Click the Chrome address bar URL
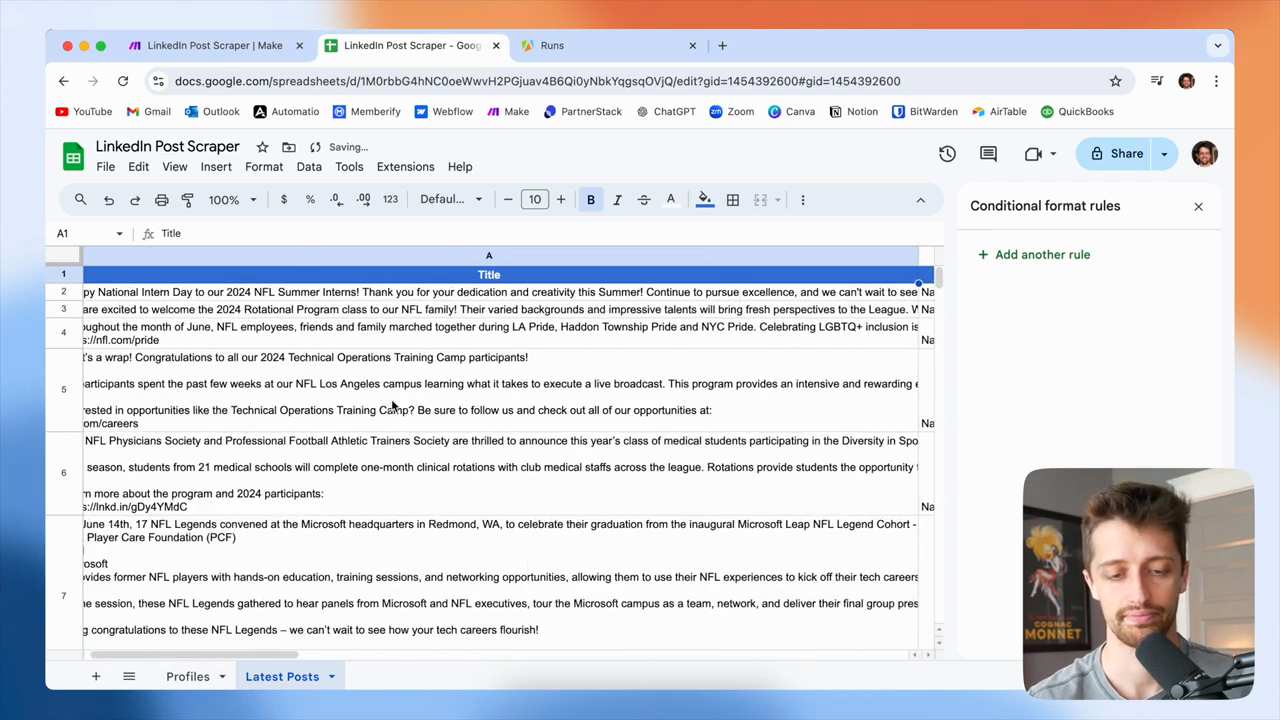This screenshot has width=1280, height=720. (537, 81)
